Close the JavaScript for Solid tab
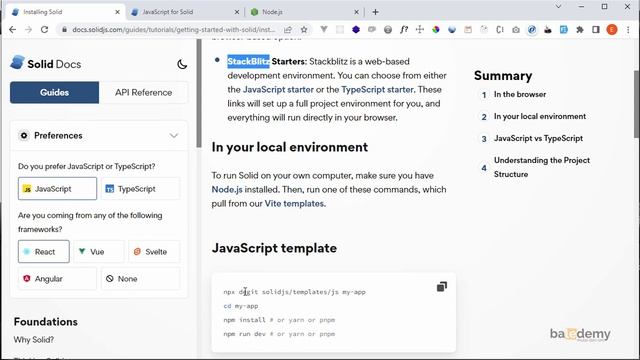 [x=237, y=12]
